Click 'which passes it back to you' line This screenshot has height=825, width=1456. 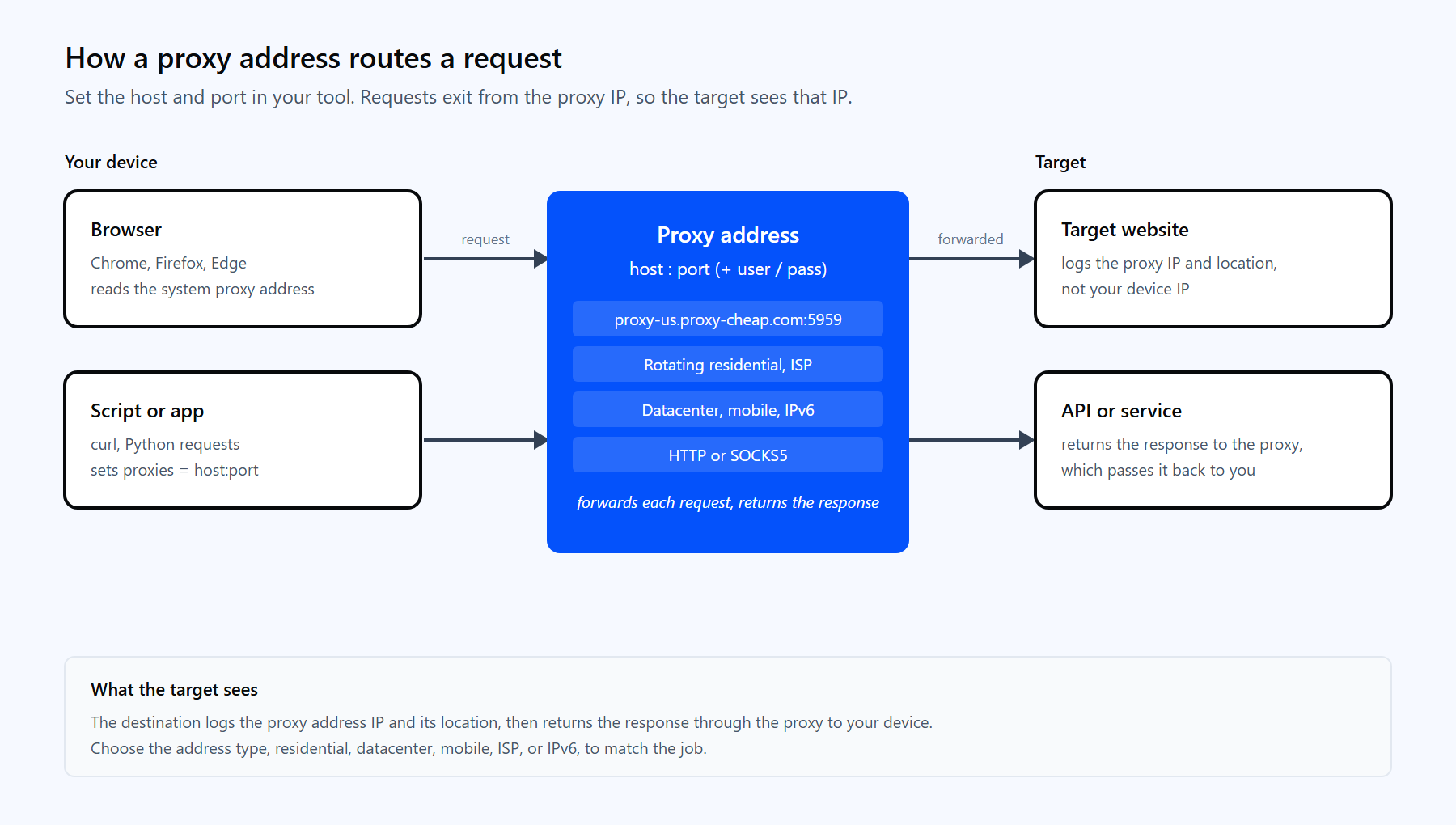click(x=1158, y=470)
